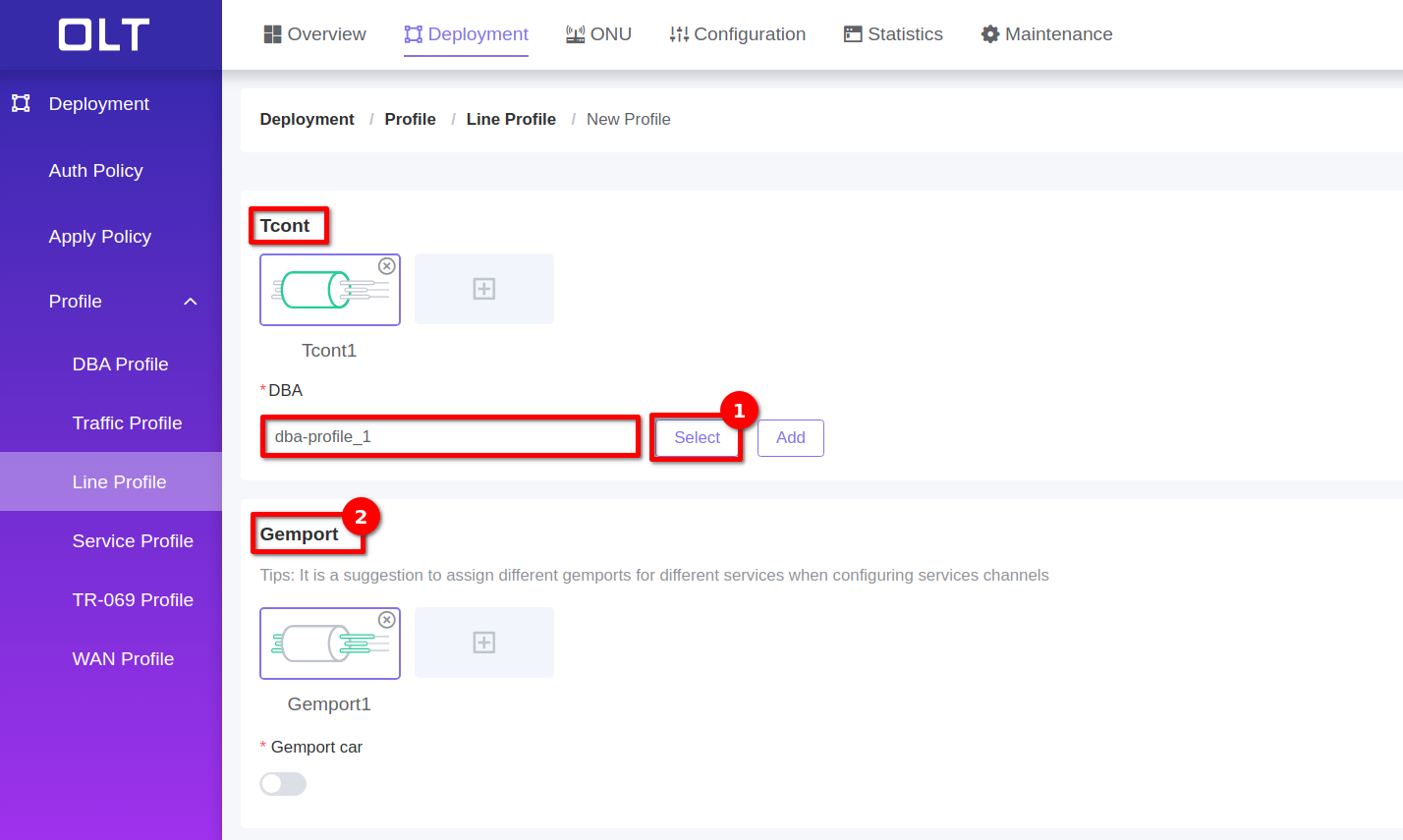Add a new Tcont with plus tile
This screenshot has width=1403, height=840.
point(483,289)
